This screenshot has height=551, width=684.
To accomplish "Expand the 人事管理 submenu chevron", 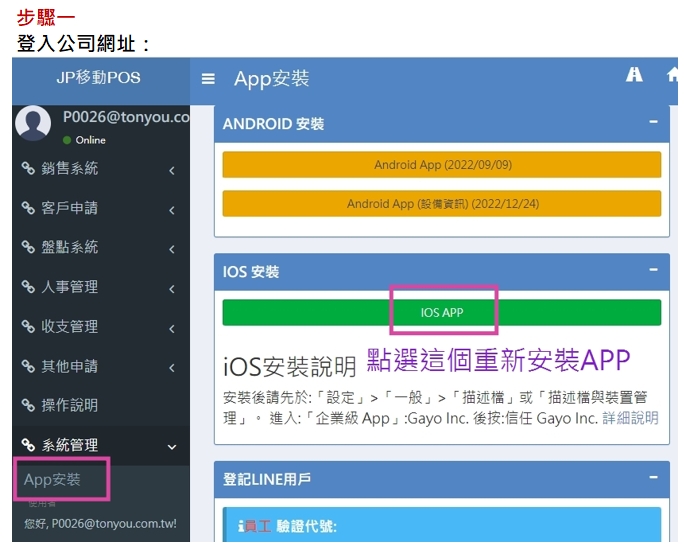I will pos(172,289).
